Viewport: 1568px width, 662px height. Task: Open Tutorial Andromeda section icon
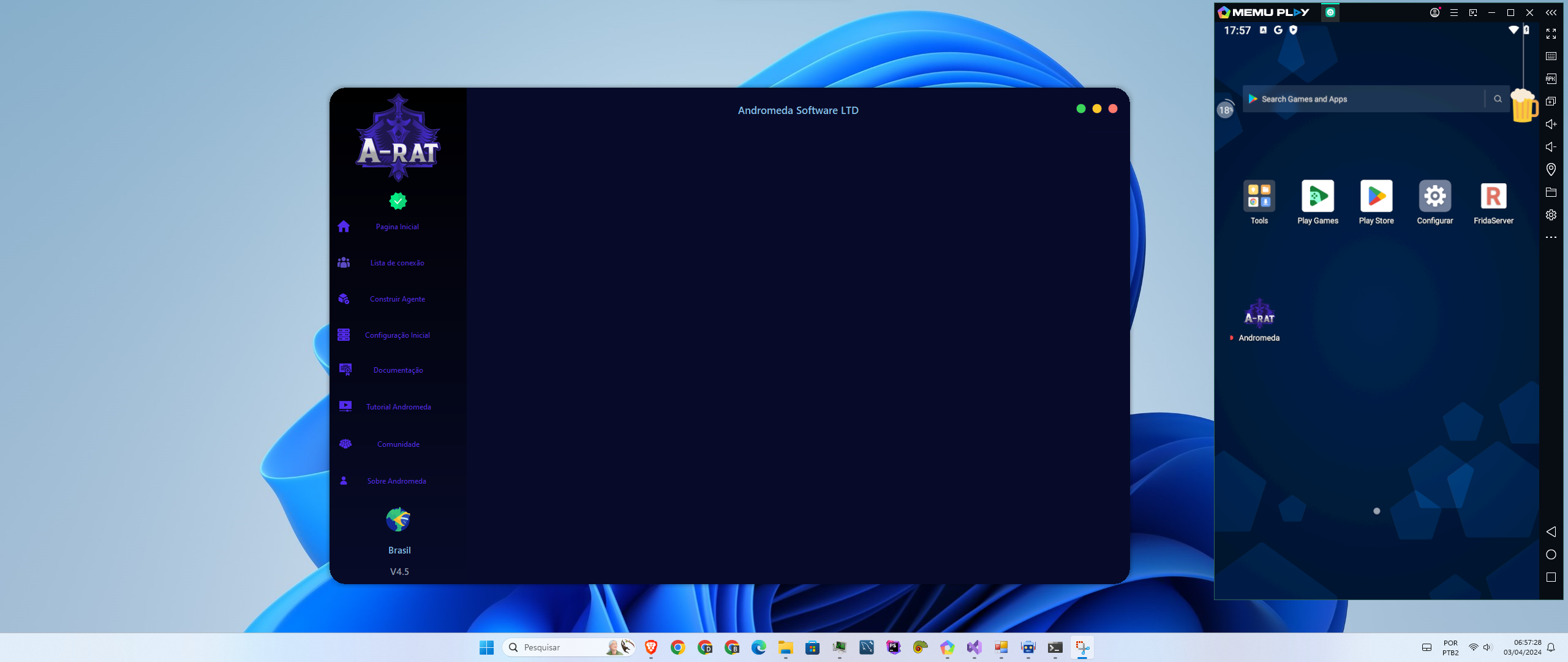click(345, 406)
